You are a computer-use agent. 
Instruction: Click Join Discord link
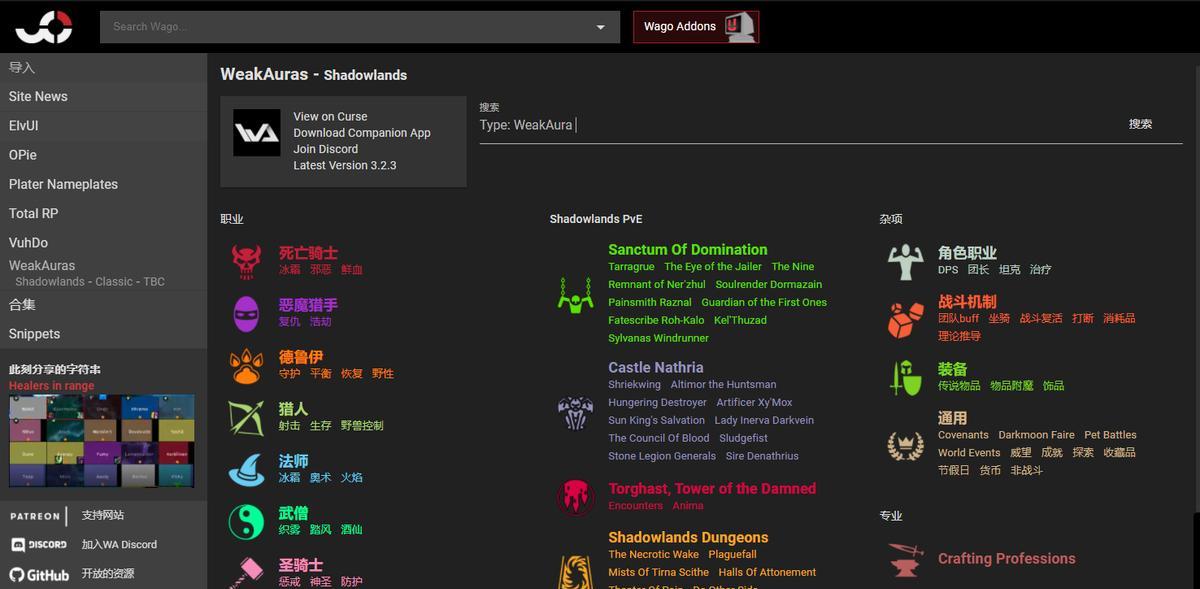click(x=325, y=149)
